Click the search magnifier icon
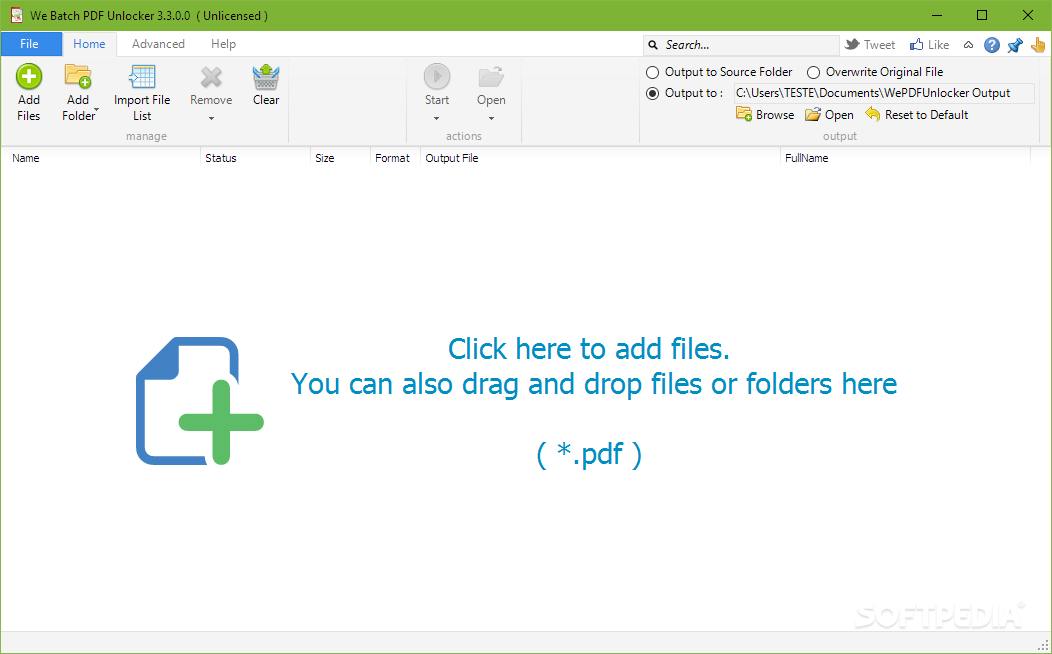 point(653,45)
